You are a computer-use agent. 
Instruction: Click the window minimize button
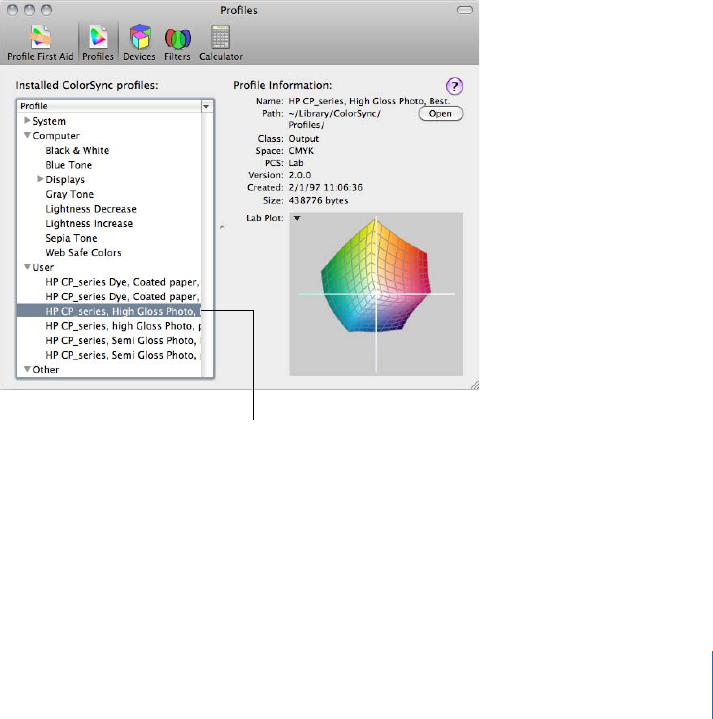point(30,10)
